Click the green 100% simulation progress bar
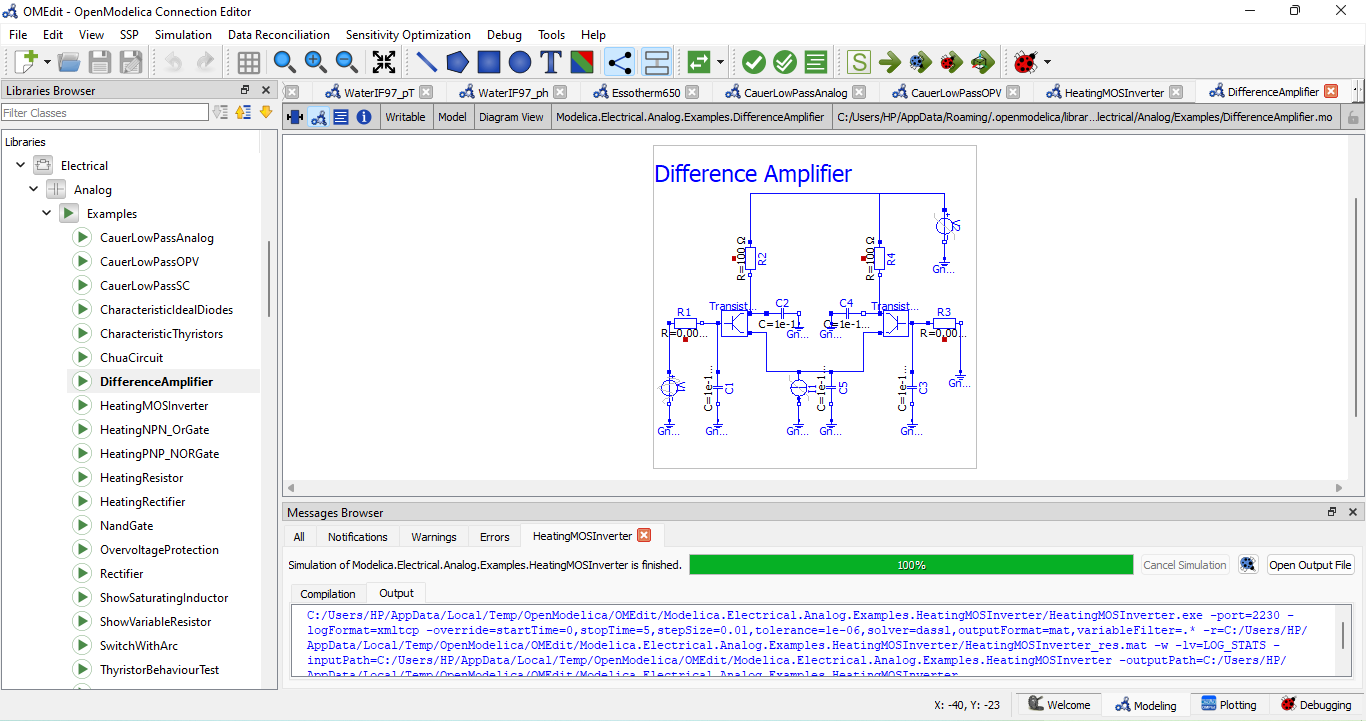Screen dimensions: 1366x721 pyautogui.click(x=911, y=565)
